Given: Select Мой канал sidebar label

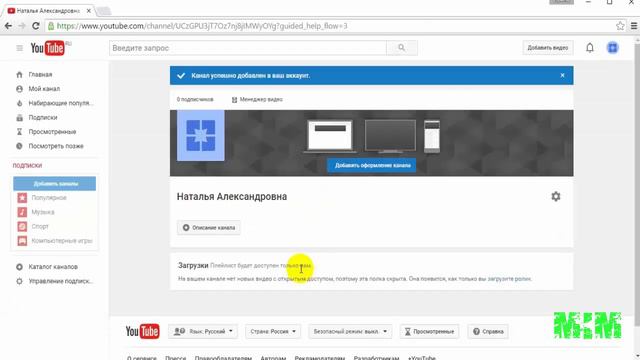Looking at the screenshot, I should click(x=44, y=89).
